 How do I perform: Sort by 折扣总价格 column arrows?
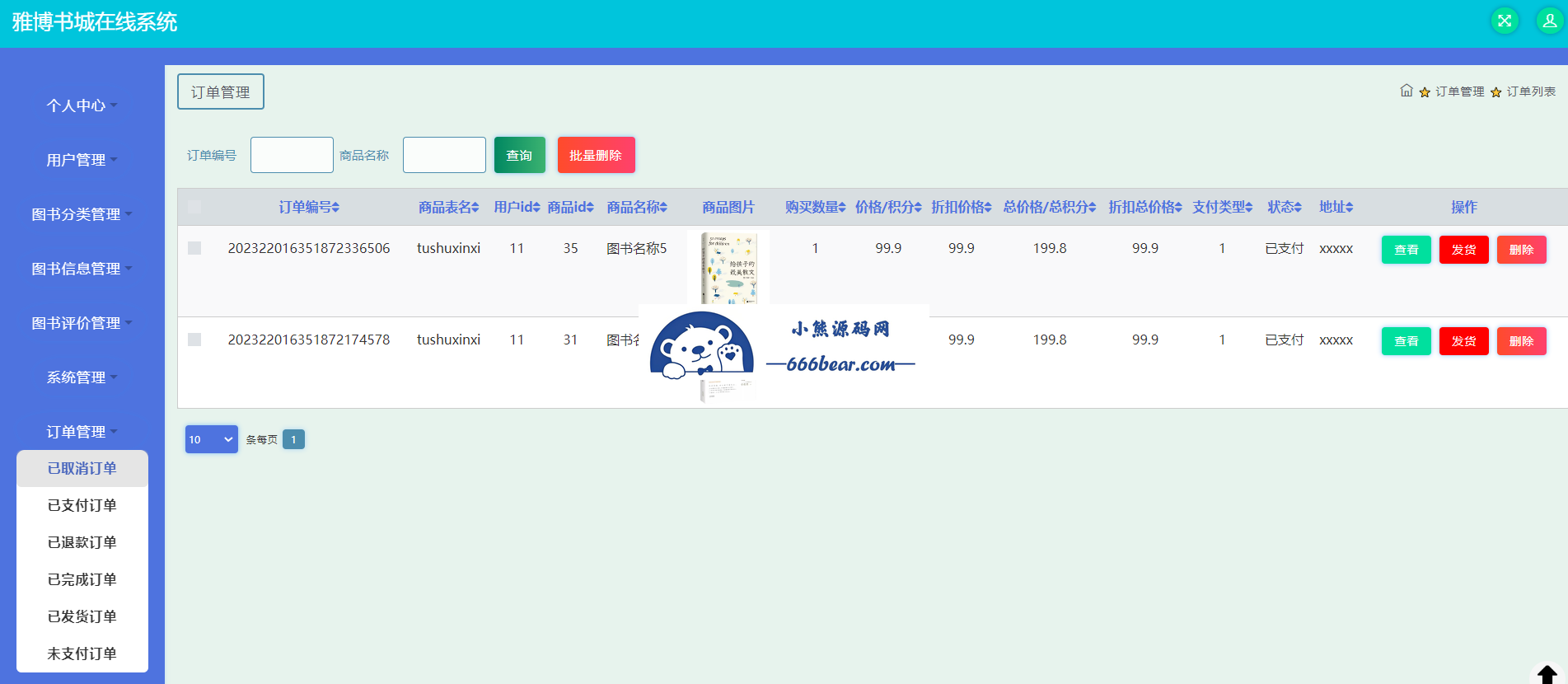1178,208
